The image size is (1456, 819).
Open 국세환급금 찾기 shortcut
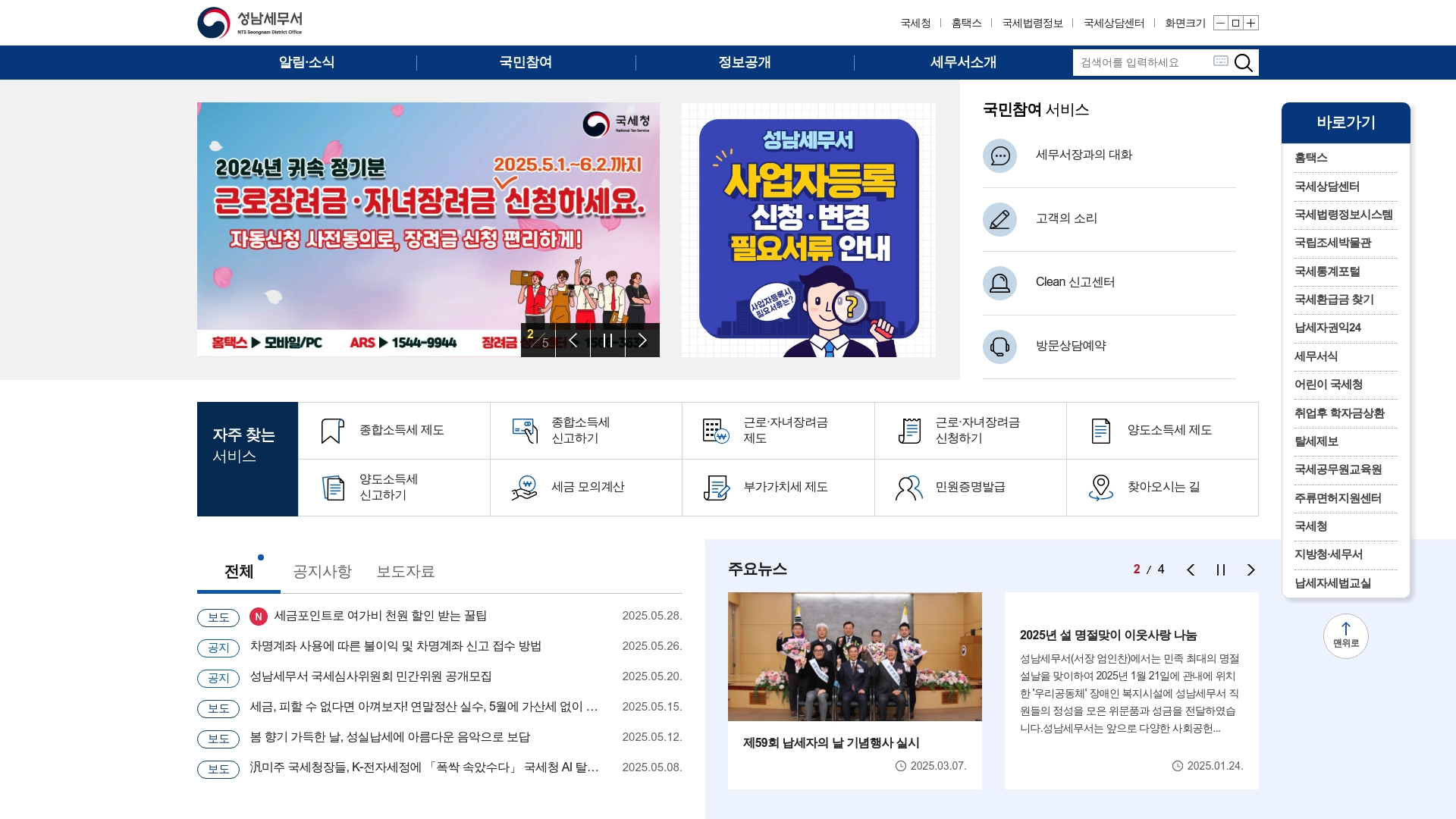(1334, 300)
